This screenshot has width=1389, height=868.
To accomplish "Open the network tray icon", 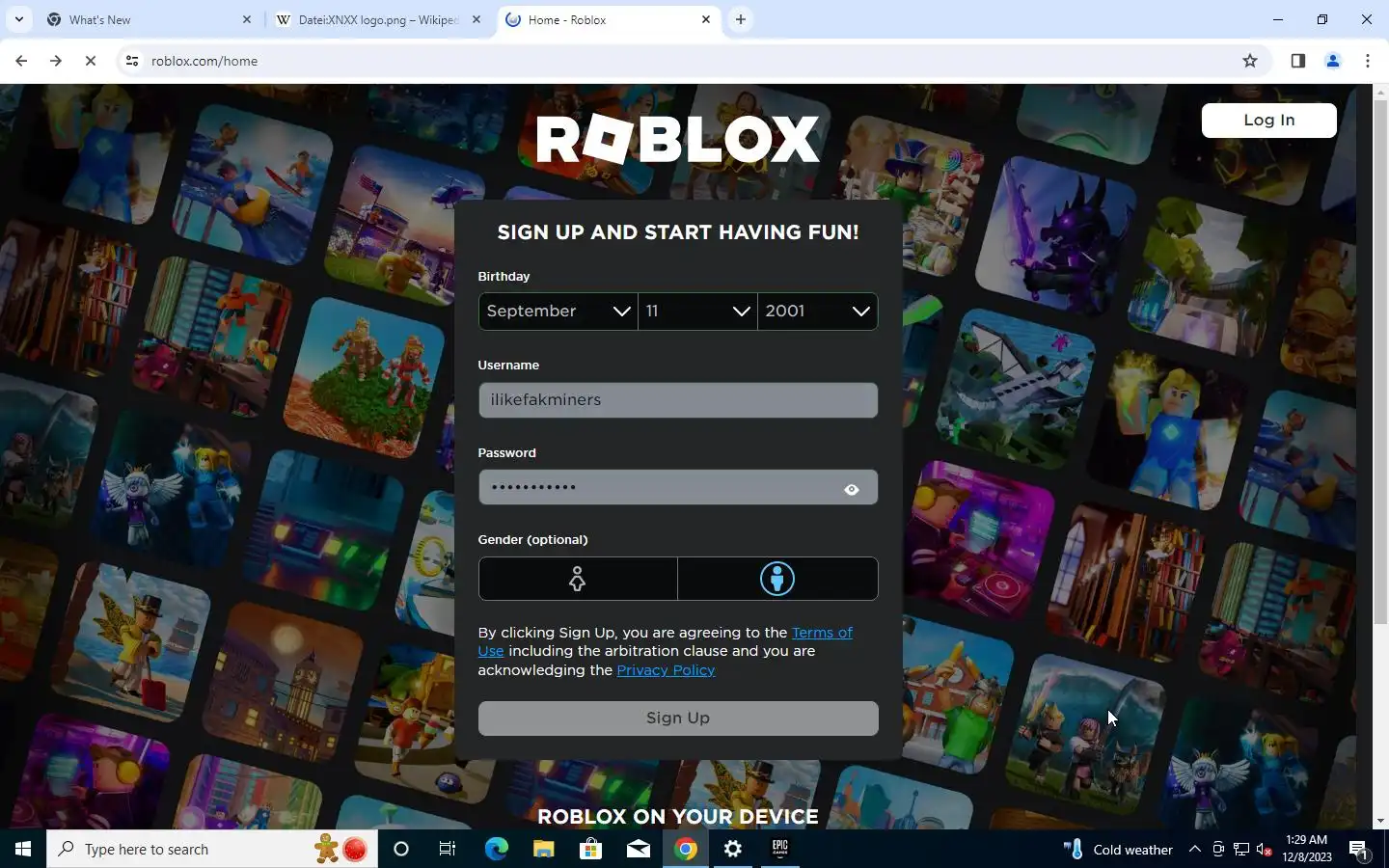I will (x=1241, y=850).
